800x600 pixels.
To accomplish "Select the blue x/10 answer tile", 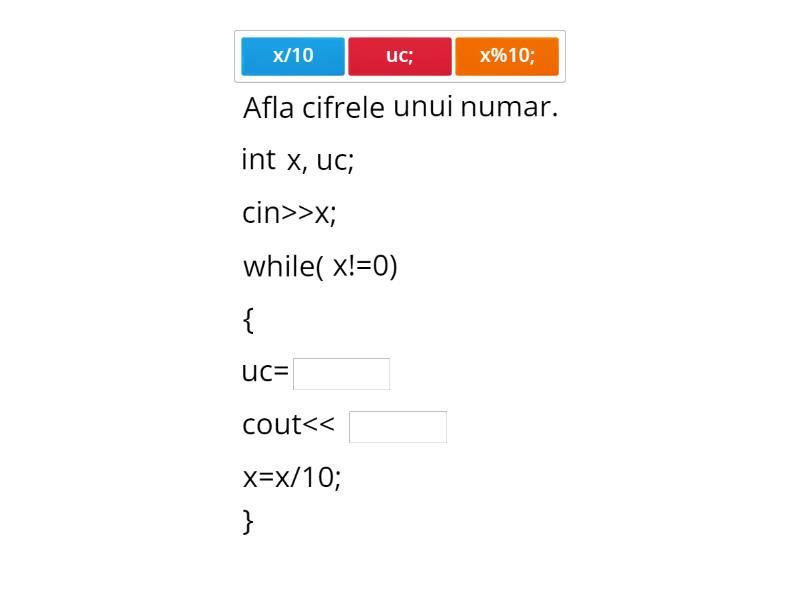I will click(x=292, y=56).
